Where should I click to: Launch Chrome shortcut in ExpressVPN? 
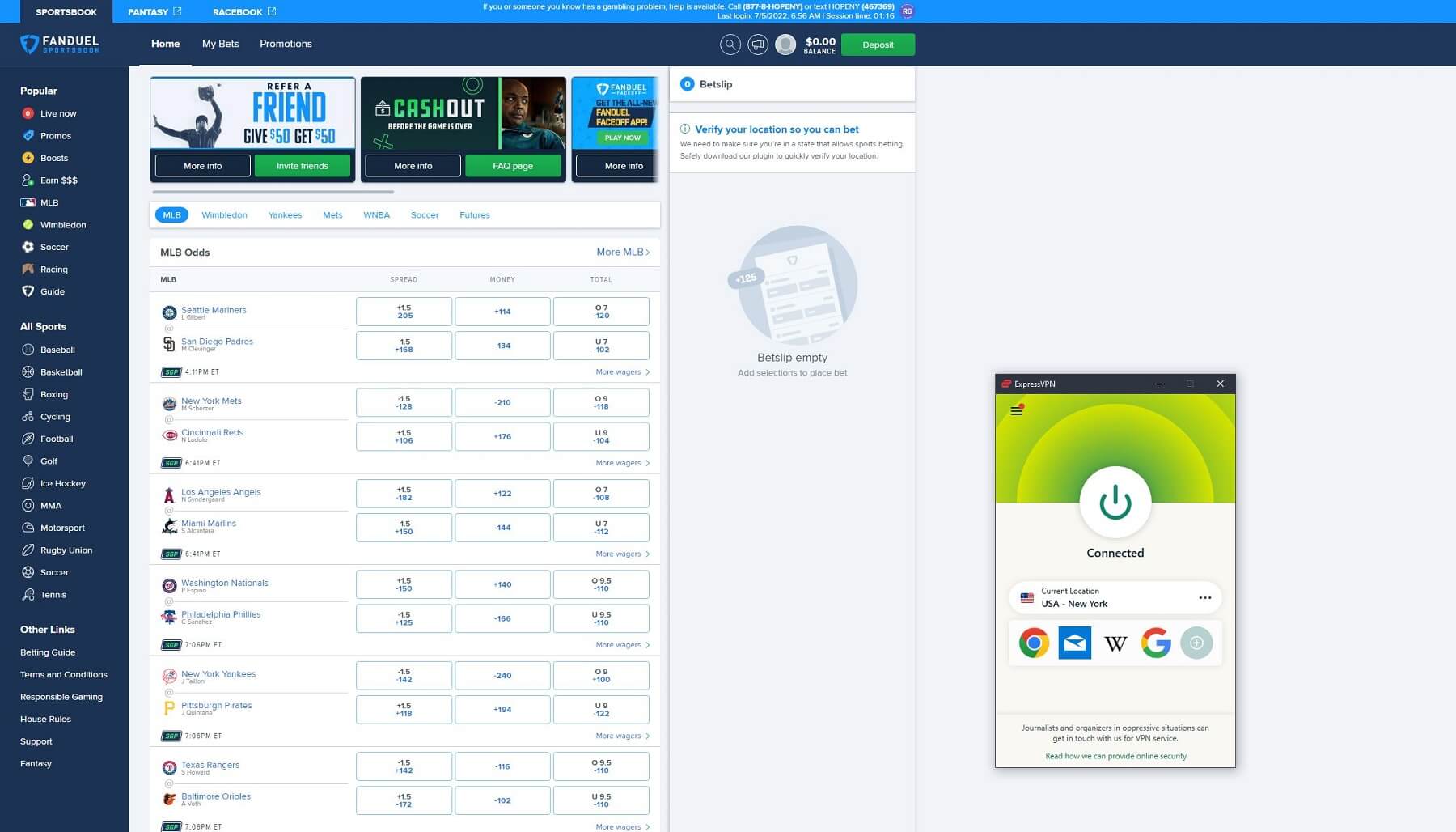[x=1034, y=643]
